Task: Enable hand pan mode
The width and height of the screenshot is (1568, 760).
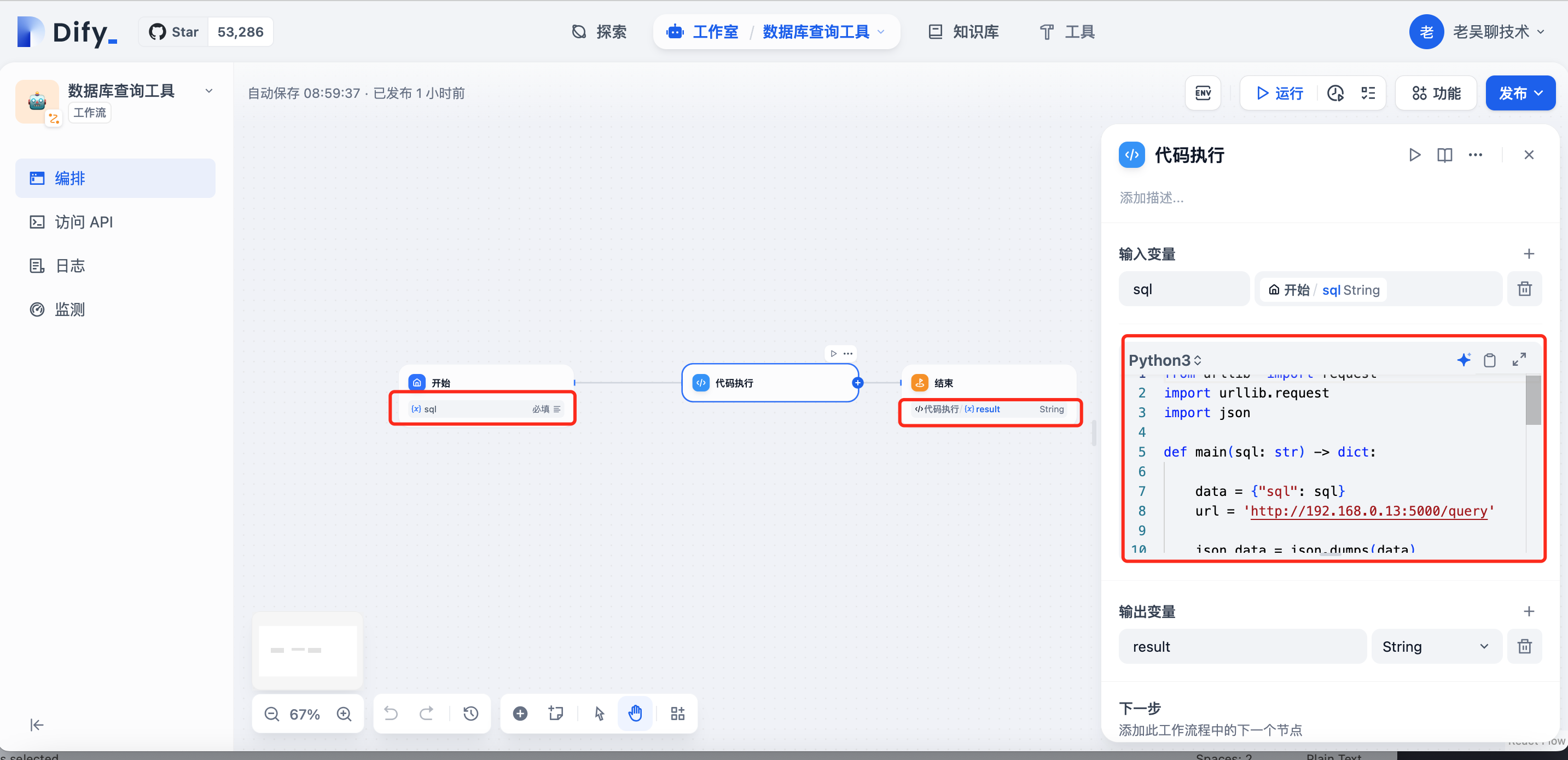Action: click(635, 713)
